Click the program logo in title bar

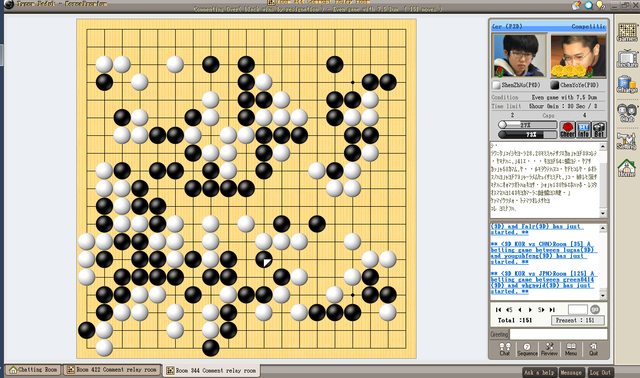click(x=9, y=4)
